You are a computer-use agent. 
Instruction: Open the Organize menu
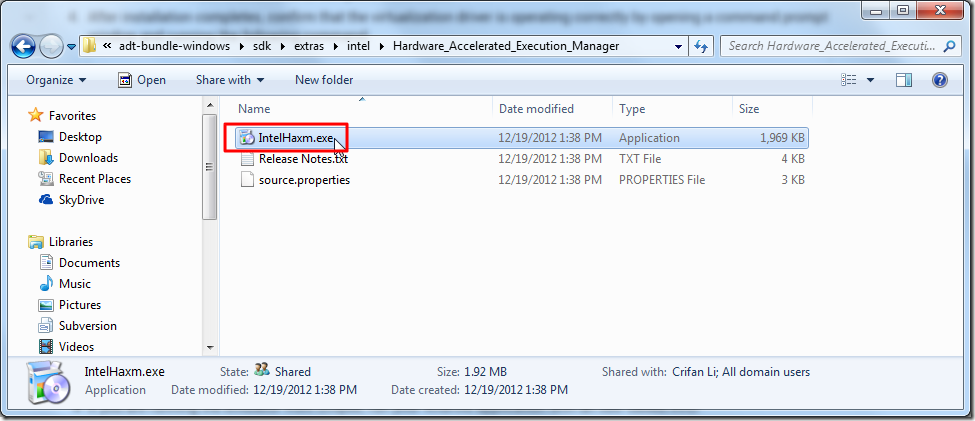56,80
